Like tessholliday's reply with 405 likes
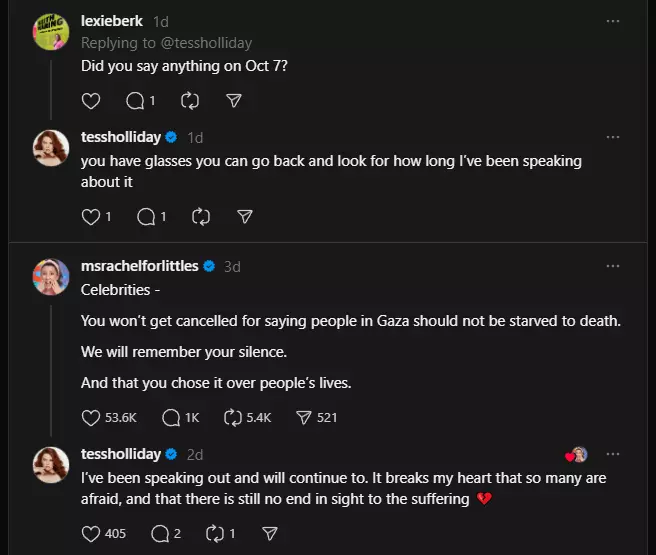 pos(104,534)
